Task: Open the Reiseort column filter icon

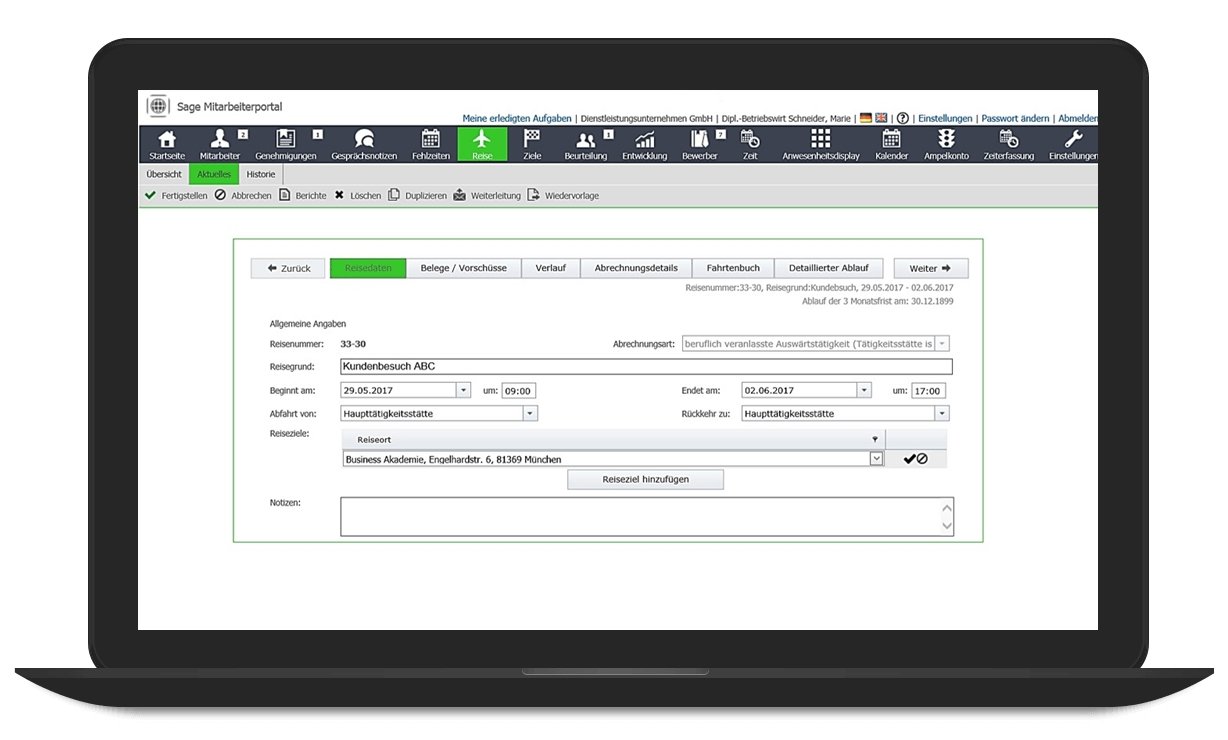Action: 875,439
